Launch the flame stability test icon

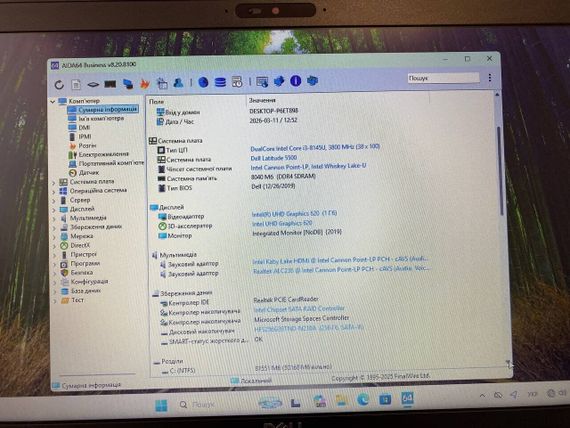click(145, 84)
